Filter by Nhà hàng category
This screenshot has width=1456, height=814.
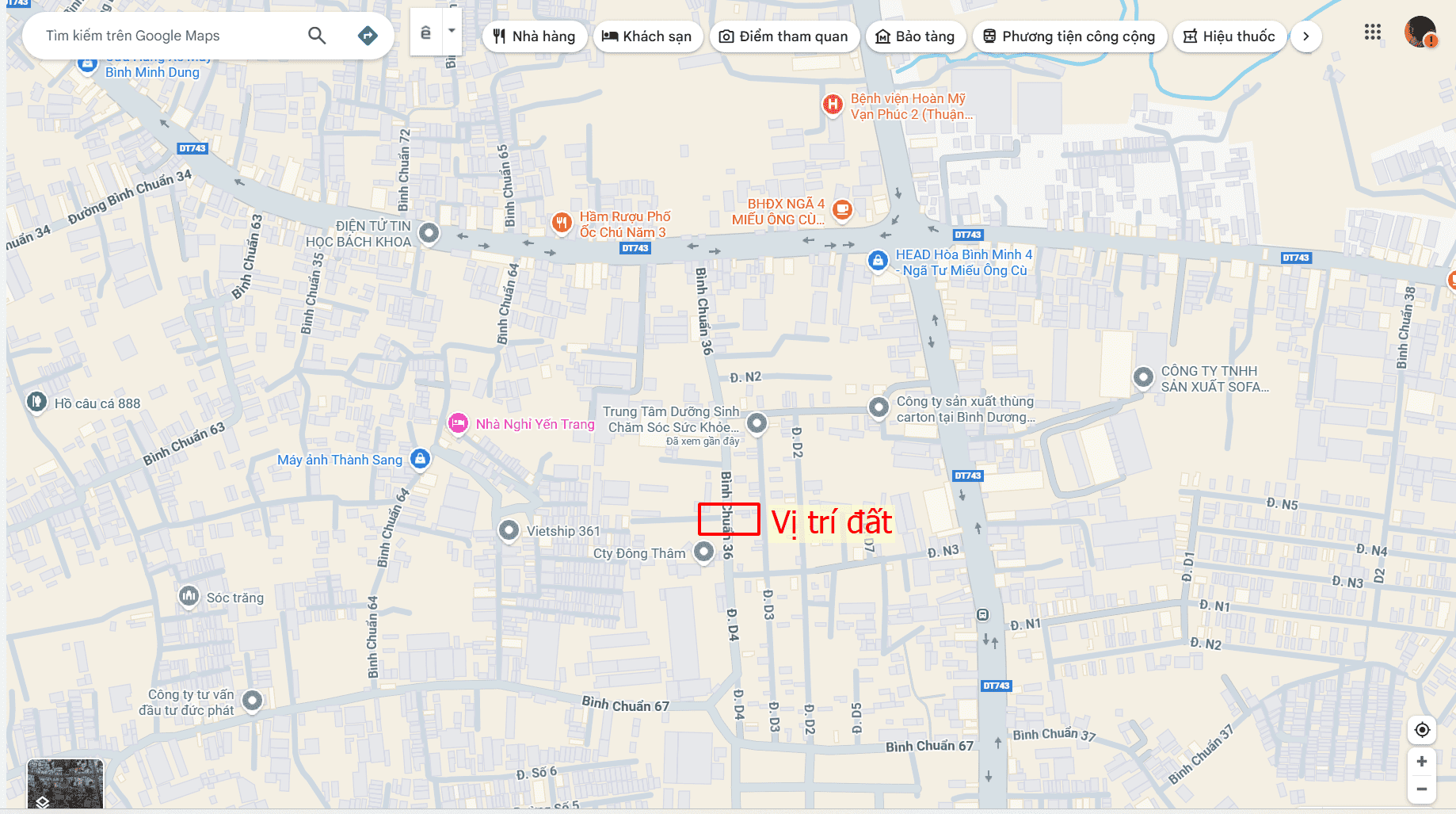point(535,36)
